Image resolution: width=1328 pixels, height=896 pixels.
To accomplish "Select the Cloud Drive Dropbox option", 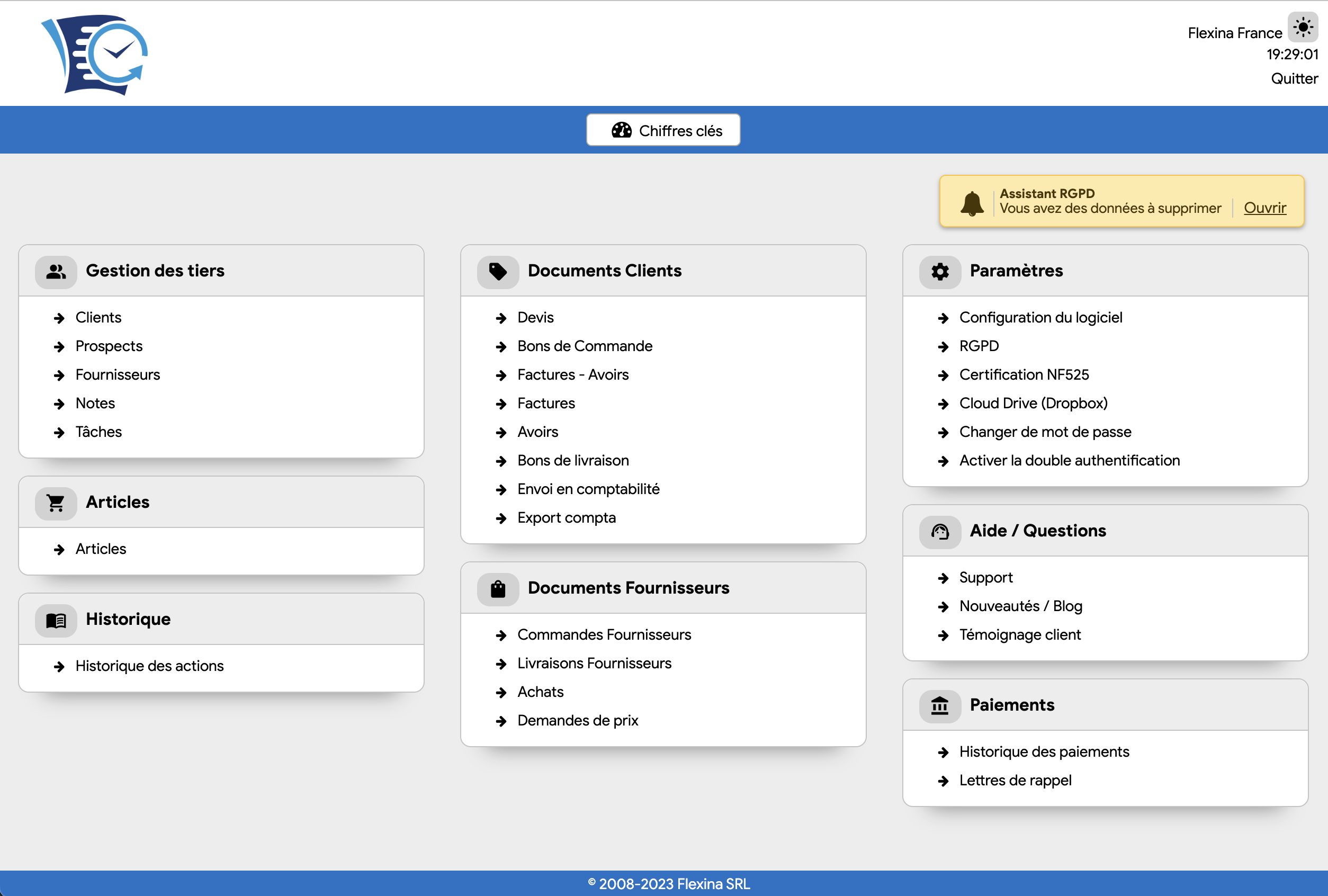I will coord(1034,403).
